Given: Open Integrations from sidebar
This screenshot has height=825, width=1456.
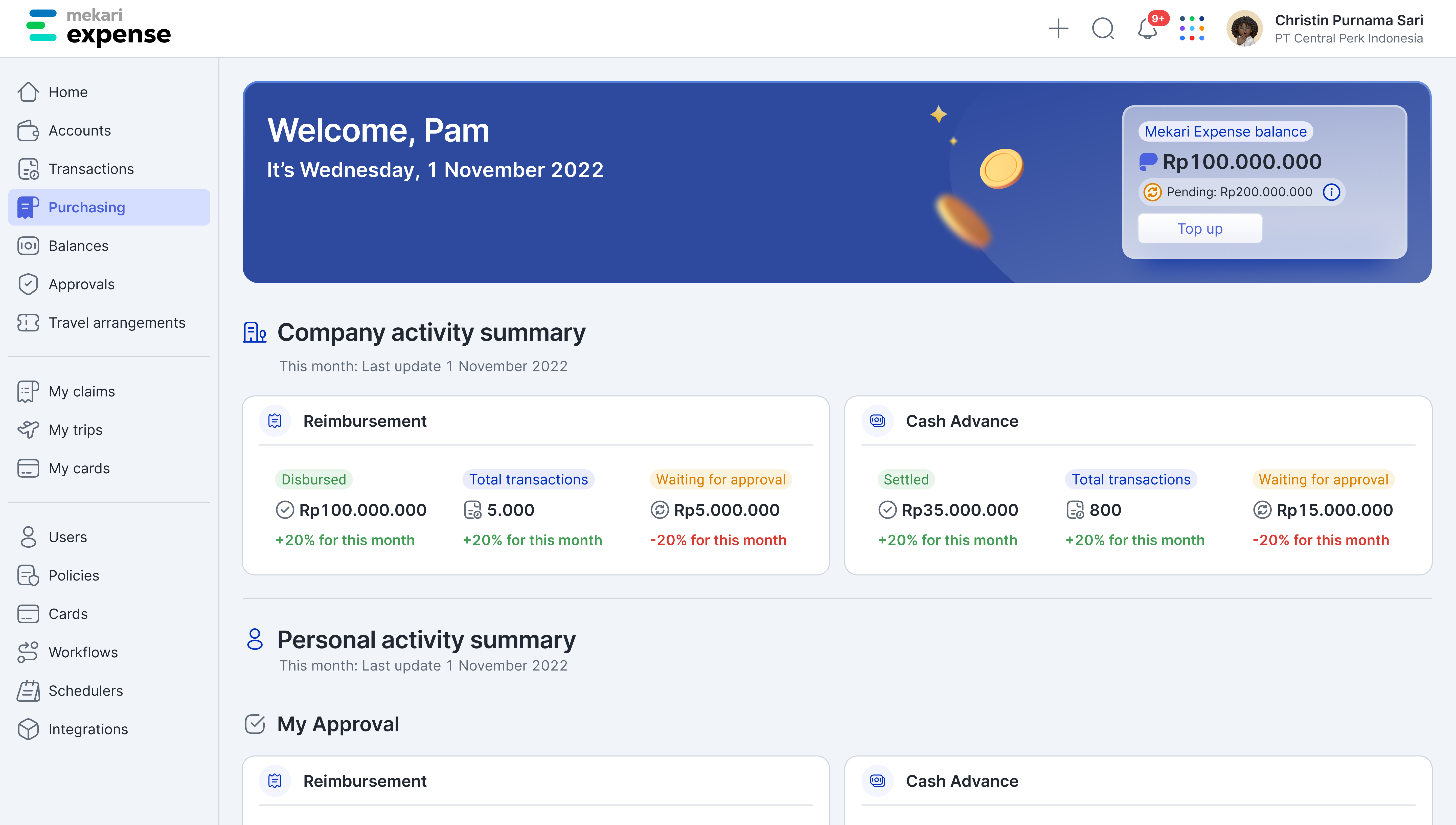Looking at the screenshot, I should (x=88, y=729).
